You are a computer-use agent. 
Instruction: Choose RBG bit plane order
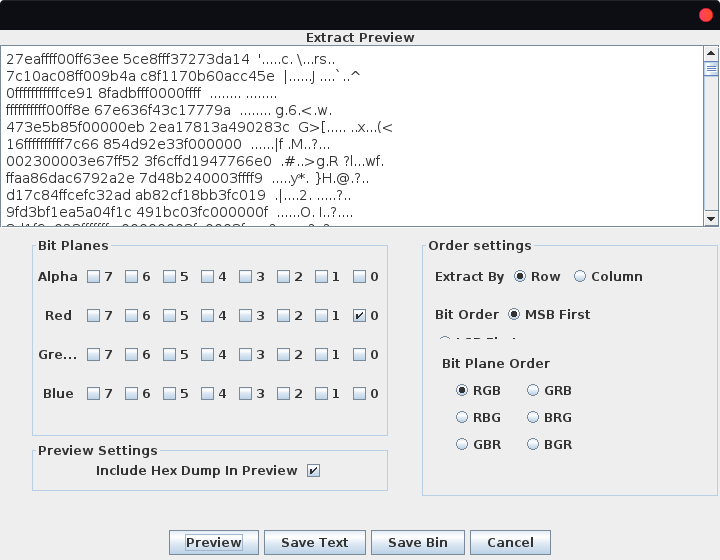pos(462,417)
